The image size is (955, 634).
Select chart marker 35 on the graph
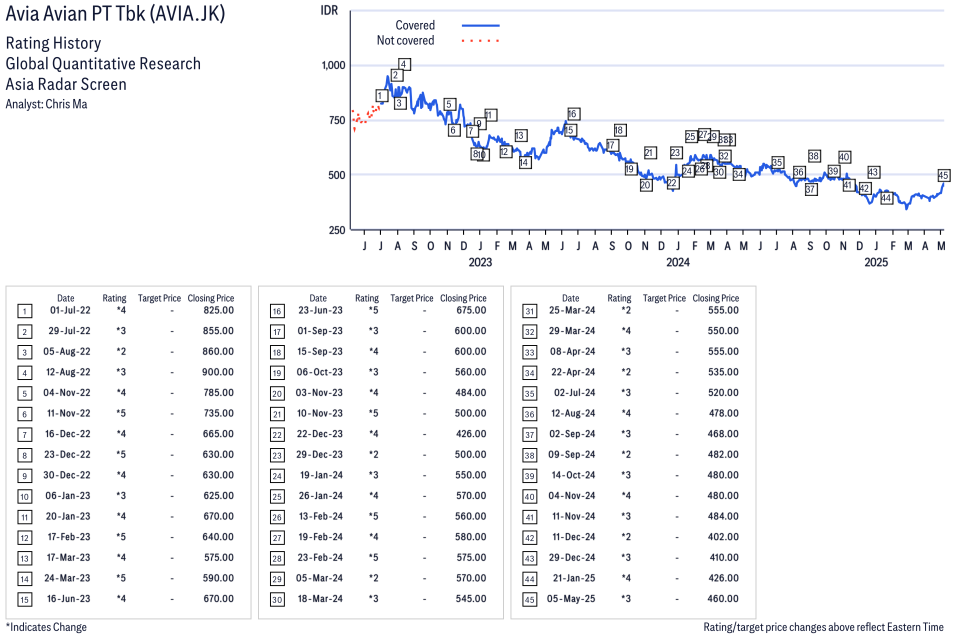(777, 163)
